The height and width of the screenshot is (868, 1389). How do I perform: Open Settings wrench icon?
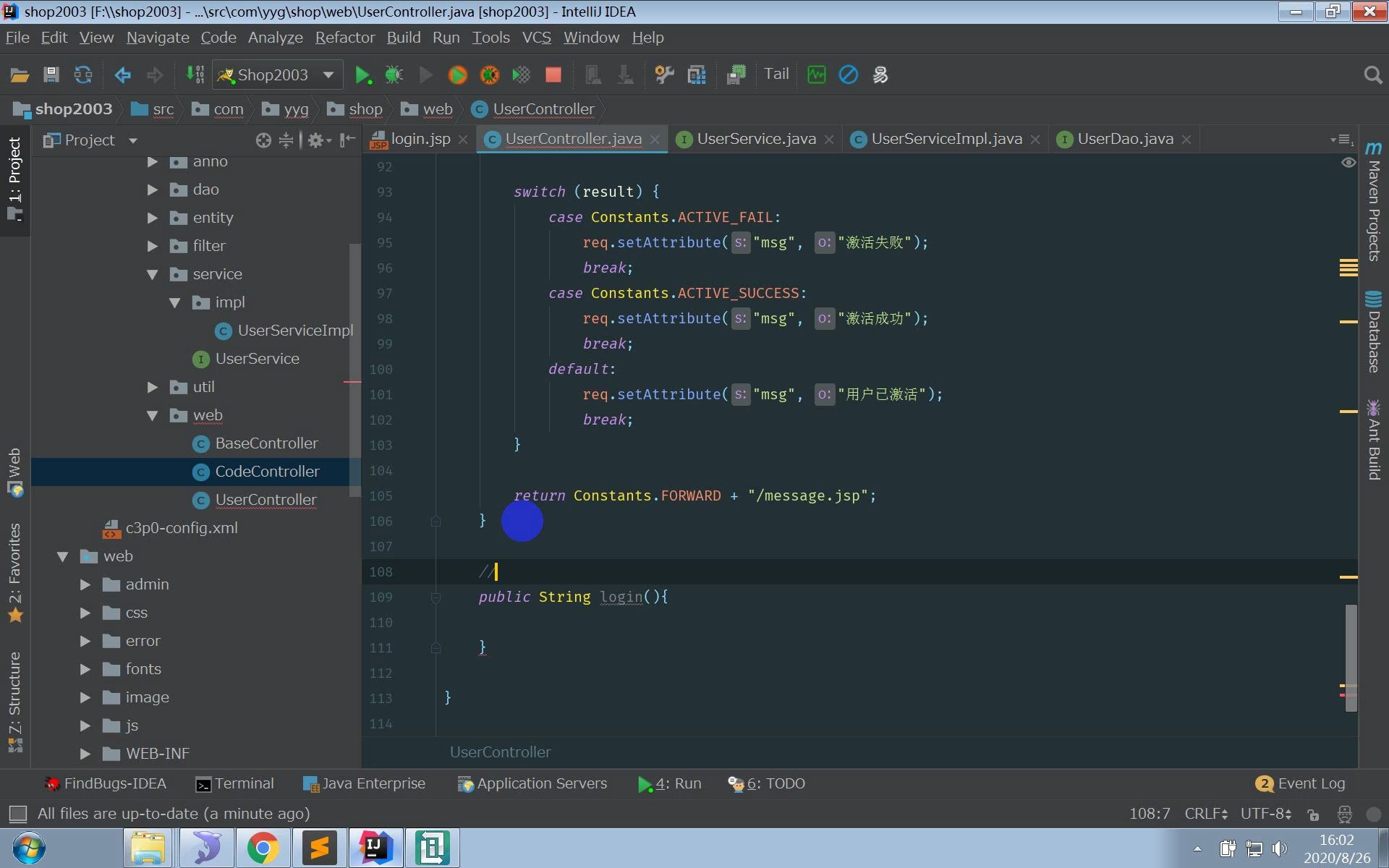(663, 75)
